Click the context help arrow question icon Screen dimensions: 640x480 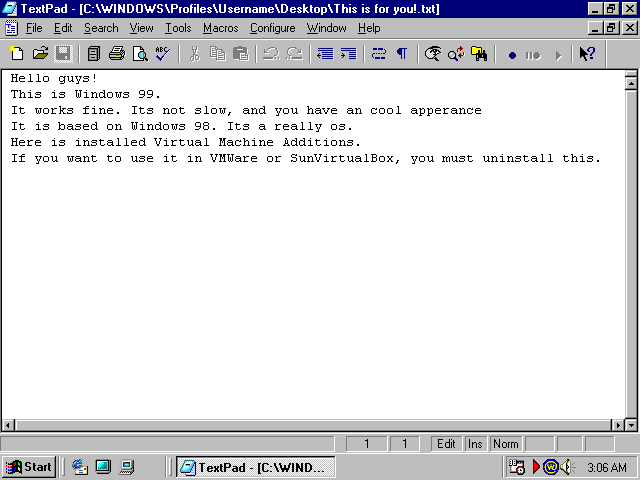[x=587, y=53]
